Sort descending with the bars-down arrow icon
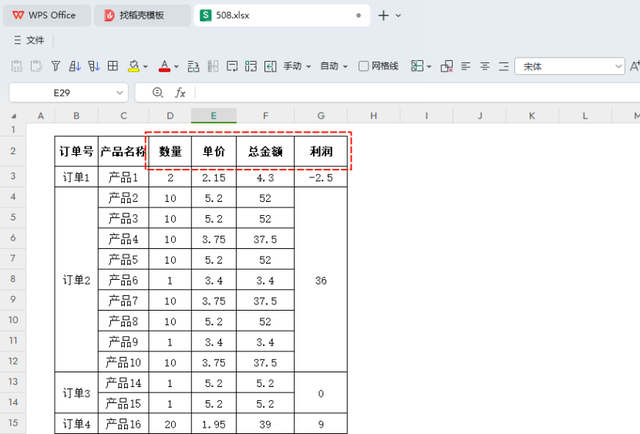Viewport: 640px width, 434px height. click(x=94, y=66)
